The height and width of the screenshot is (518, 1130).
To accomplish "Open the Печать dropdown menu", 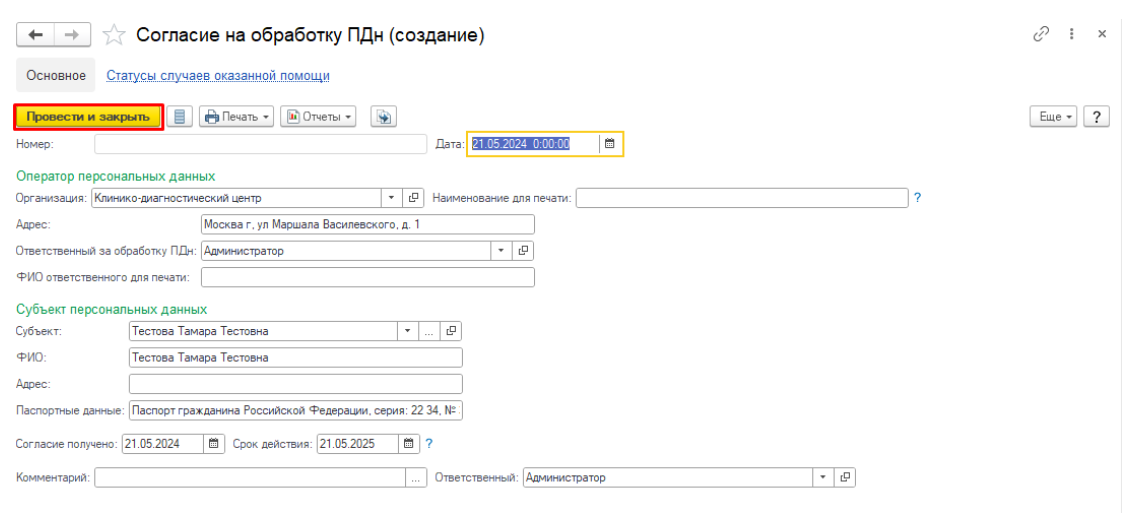I will (x=237, y=117).
